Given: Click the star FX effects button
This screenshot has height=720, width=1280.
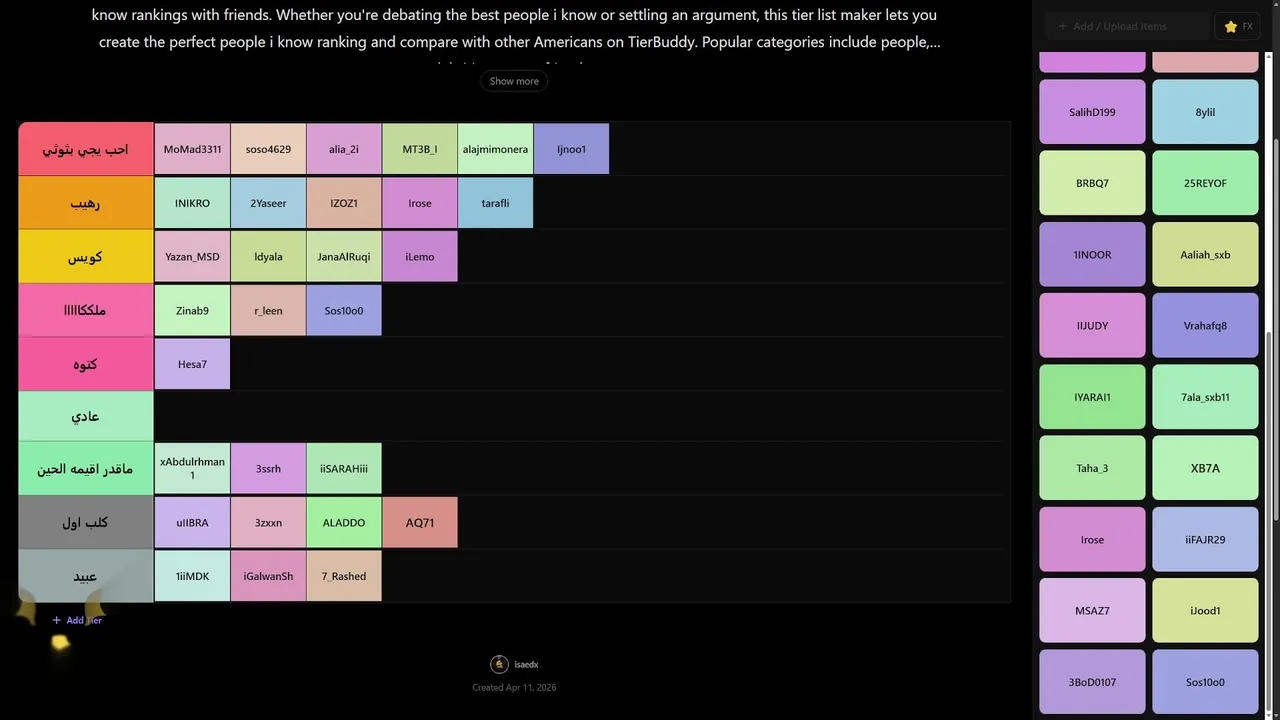Looking at the screenshot, I should pos(1238,26).
